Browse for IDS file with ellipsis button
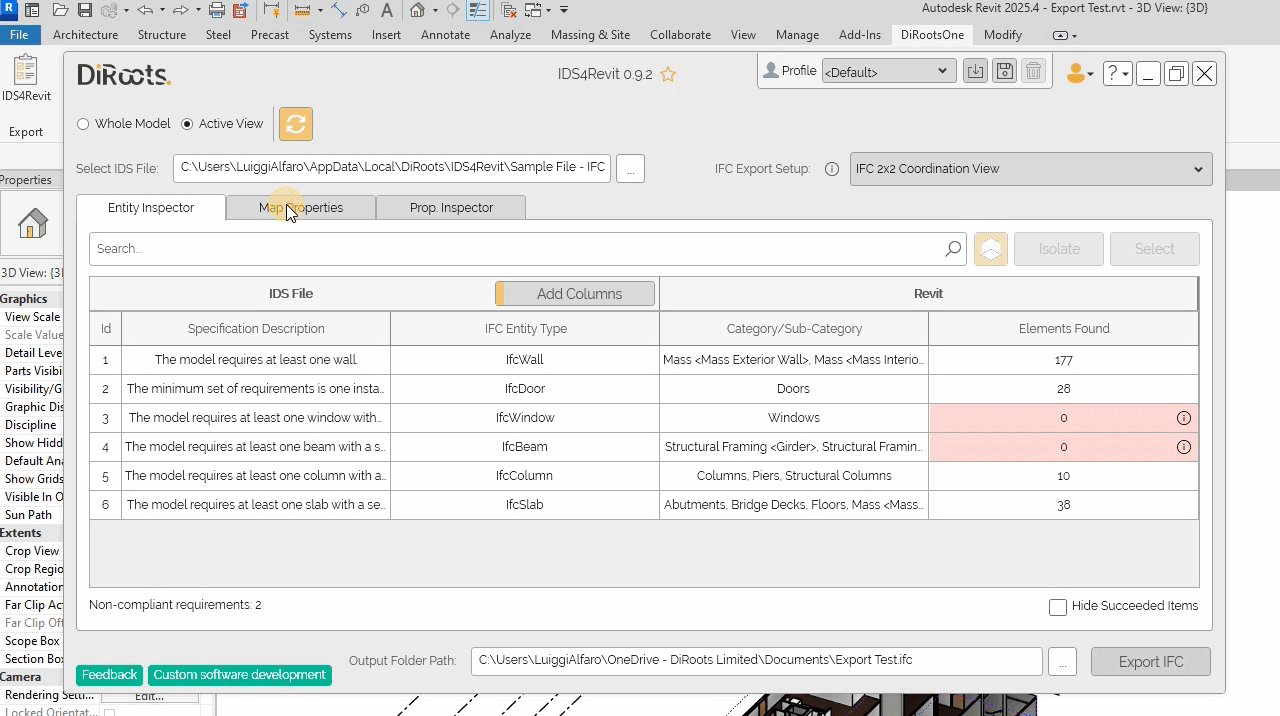 [x=630, y=169]
